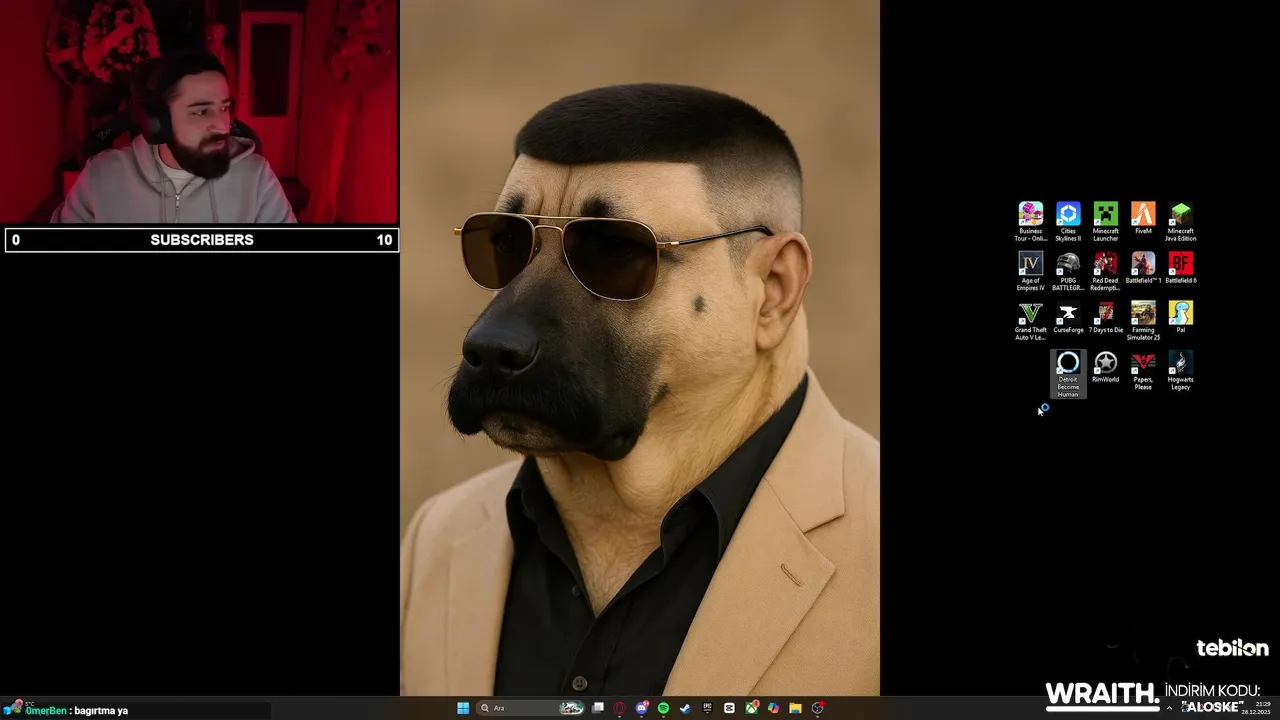
Task: Click the taskbar search box Ara
Action: [530, 708]
